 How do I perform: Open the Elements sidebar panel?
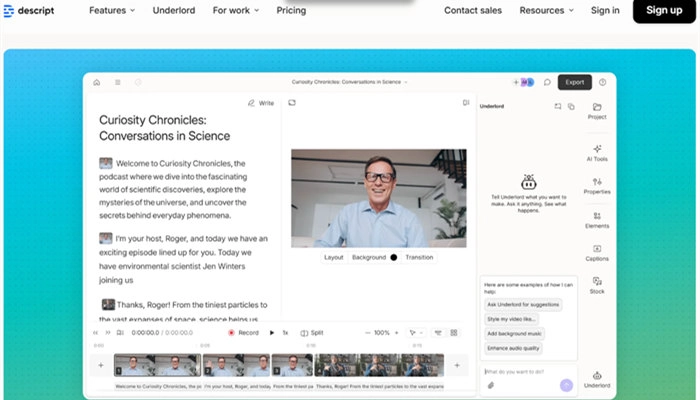click(x=597, y=219)
